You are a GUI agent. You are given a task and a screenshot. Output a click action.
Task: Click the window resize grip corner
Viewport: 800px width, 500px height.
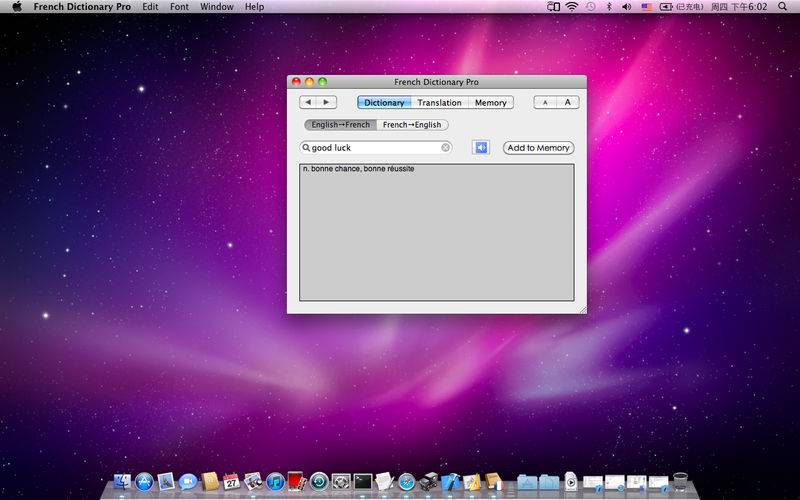(x=582, y=309)
